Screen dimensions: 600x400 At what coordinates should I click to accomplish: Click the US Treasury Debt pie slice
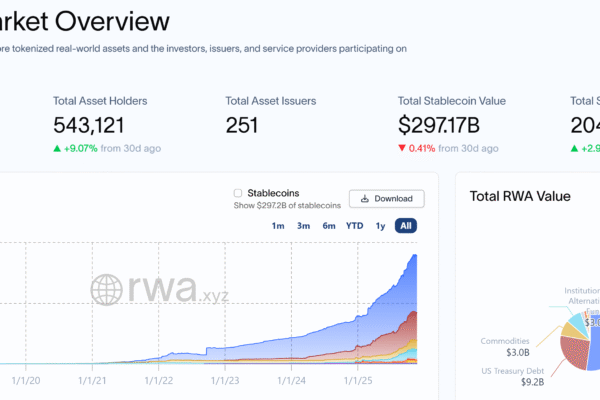(577, 355)
